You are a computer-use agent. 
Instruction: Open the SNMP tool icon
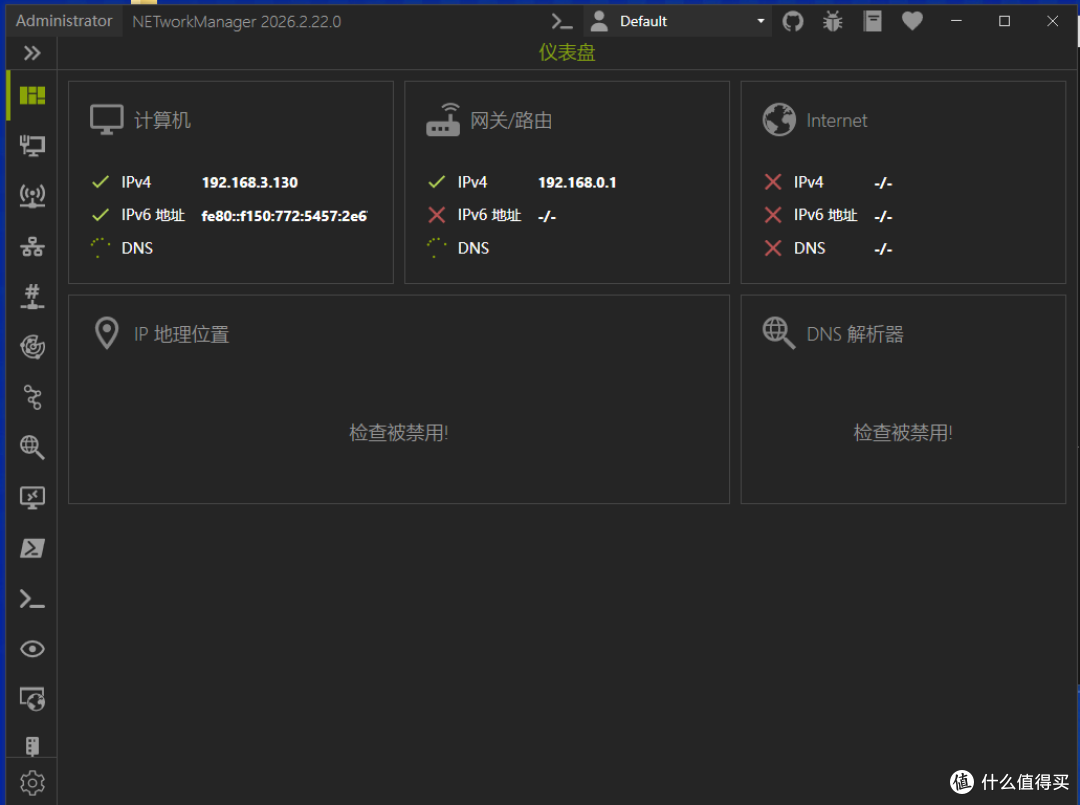click(32, 746)
